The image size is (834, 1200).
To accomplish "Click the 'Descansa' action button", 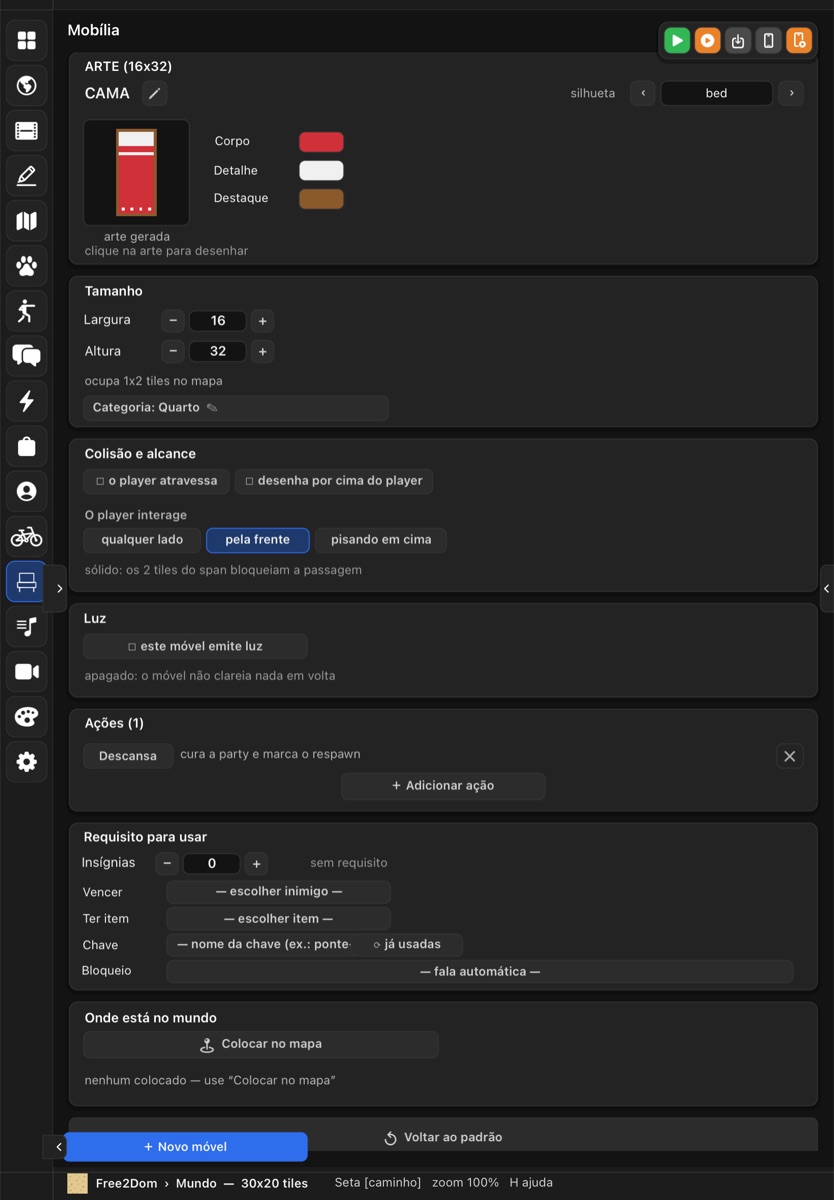I will click(x=128, y=756).
